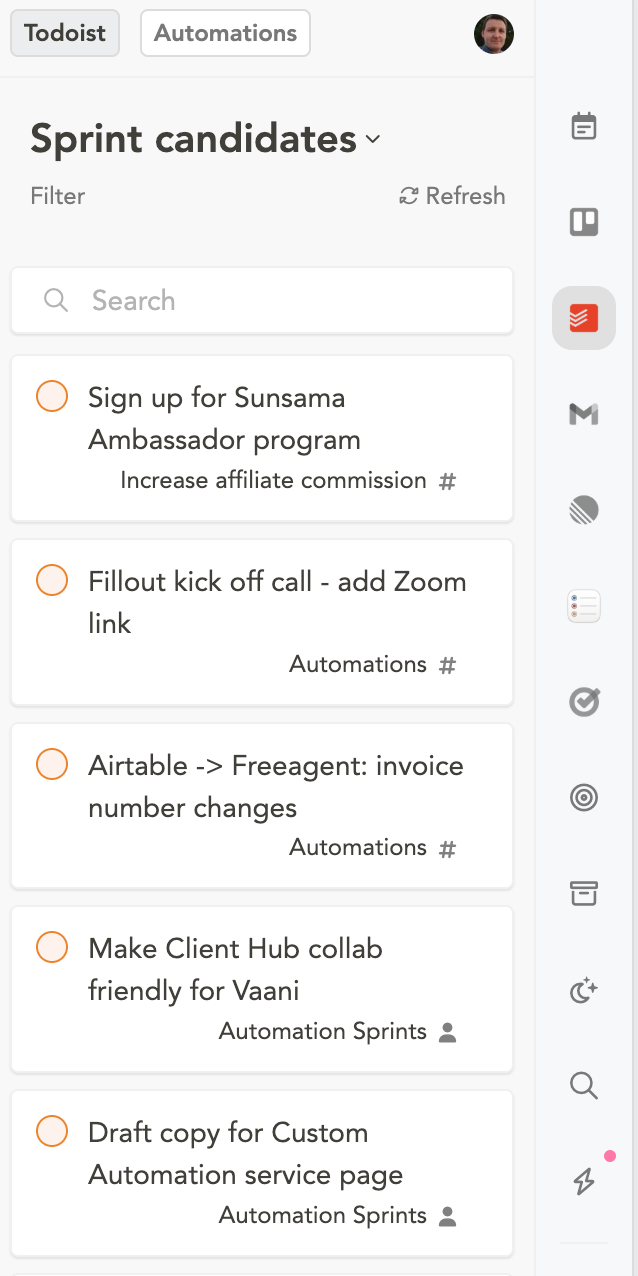The image size is (638, 1276).
Task: Switch to the Todoist tab
Action: (65, 33)
